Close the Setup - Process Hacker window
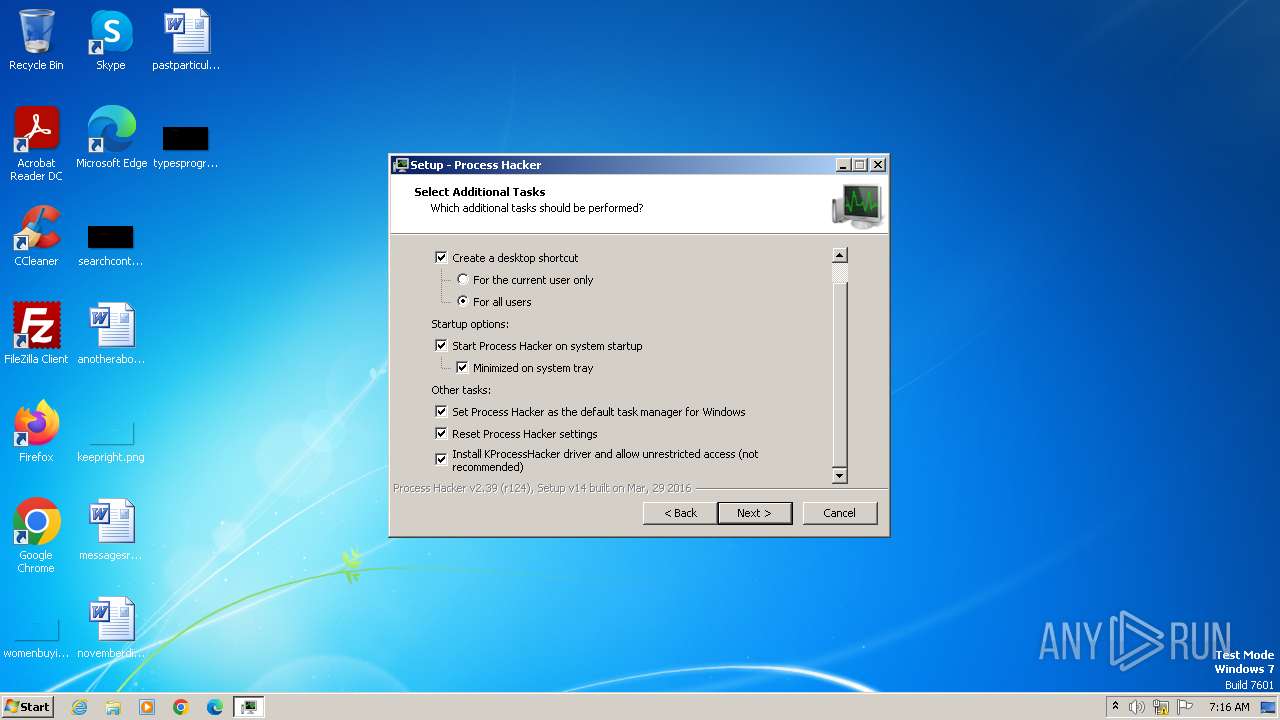The width and height of the screenshot is (1280, 720). [x=878, y=165]
